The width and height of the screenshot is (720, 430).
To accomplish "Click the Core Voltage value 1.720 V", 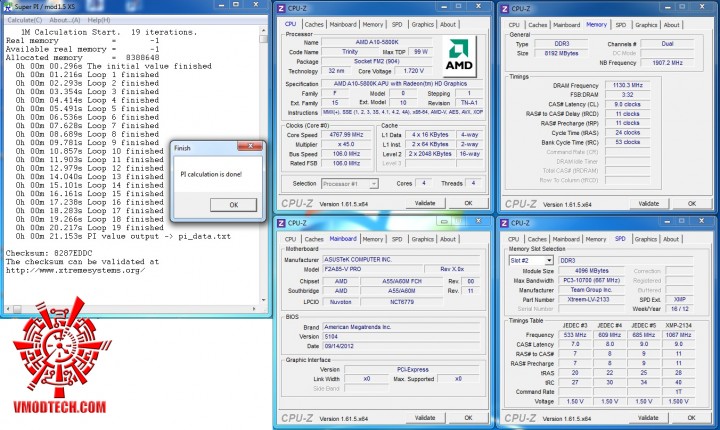I will (x=413, y=71).
